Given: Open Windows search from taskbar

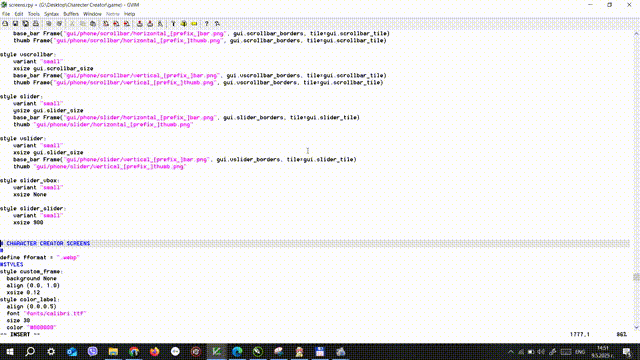Looking at the screenshot, I should click(x=30, y=351).
